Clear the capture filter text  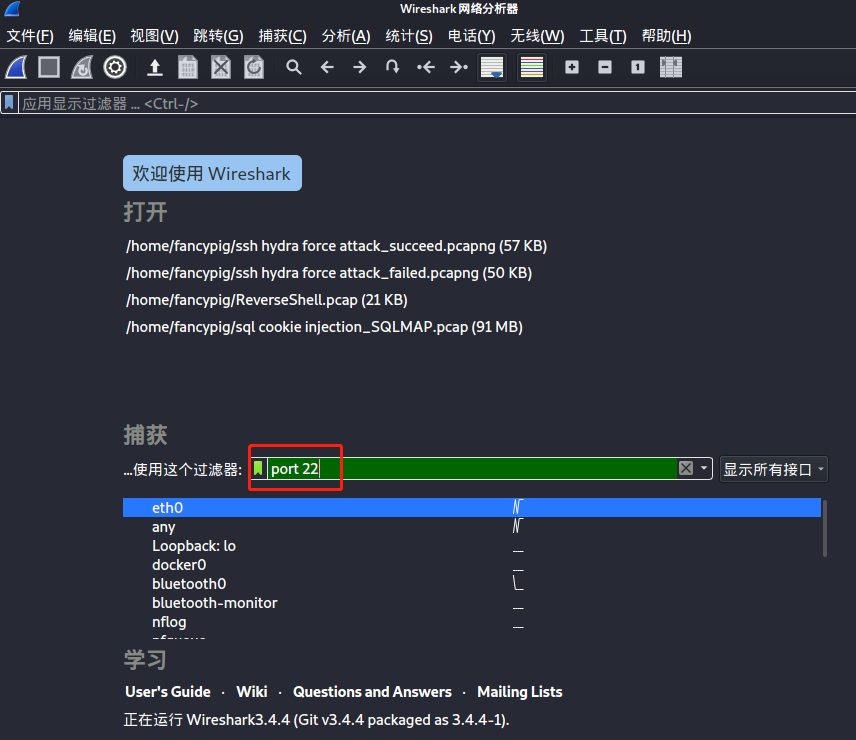click(x=686, y=468)
